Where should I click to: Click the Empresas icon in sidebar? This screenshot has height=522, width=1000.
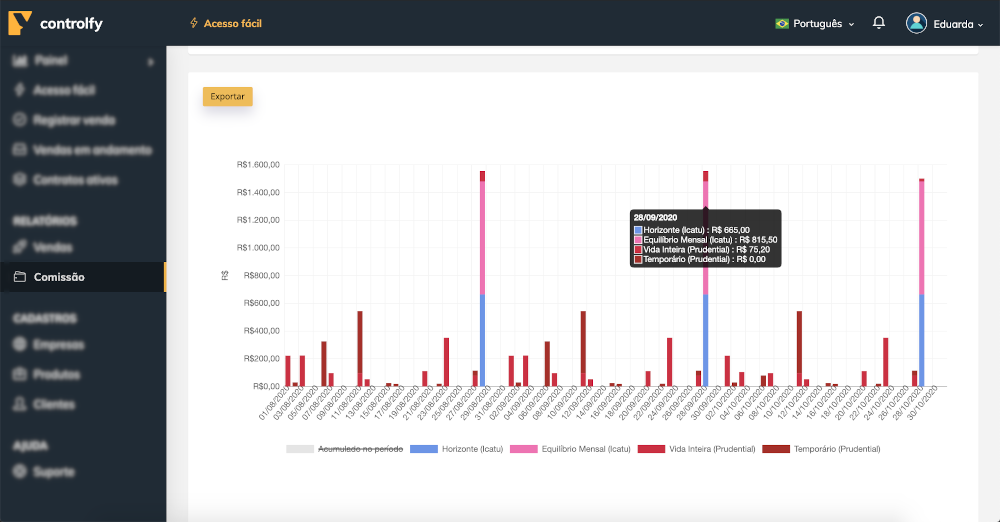pos(20,345)
